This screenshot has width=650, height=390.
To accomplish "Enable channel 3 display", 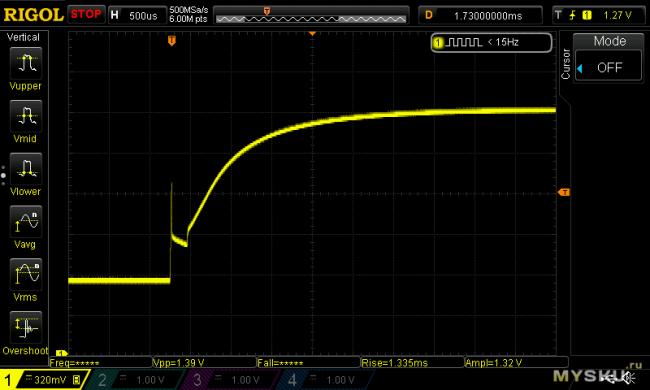I will tap(229, 380).
